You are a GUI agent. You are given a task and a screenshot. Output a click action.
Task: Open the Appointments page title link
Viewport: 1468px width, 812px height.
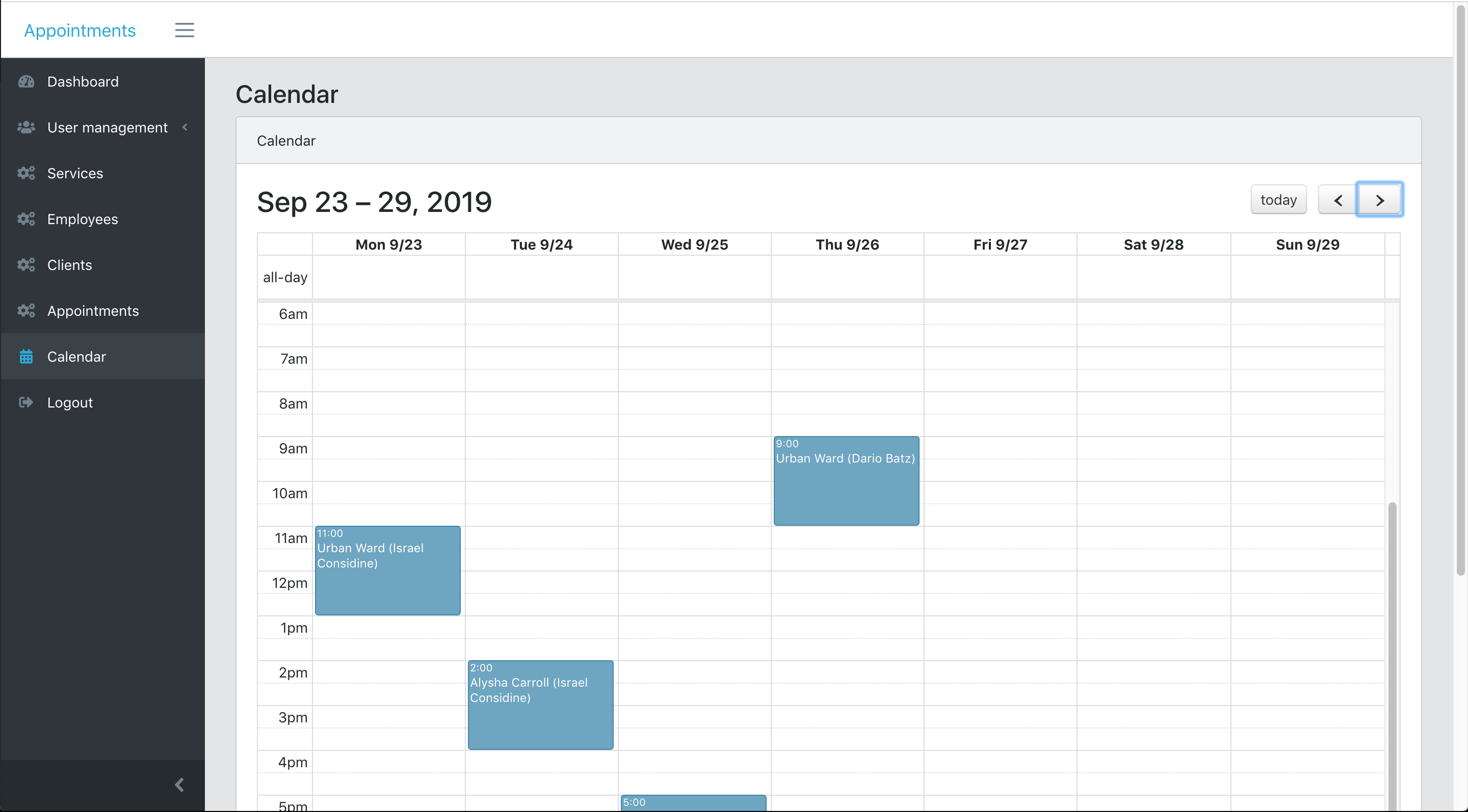click(x=79, y=30)
